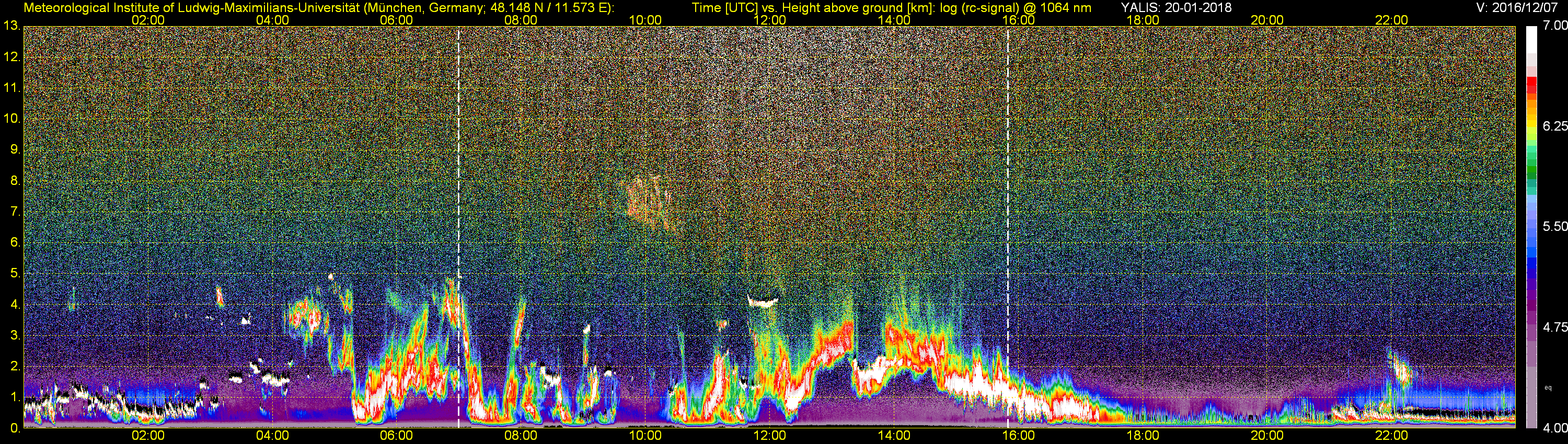Image resolution: width=1568 pixels, height=444 pixels.
Task: Select the 06:00 label on the top time axis
Action: tap(396, 20)
